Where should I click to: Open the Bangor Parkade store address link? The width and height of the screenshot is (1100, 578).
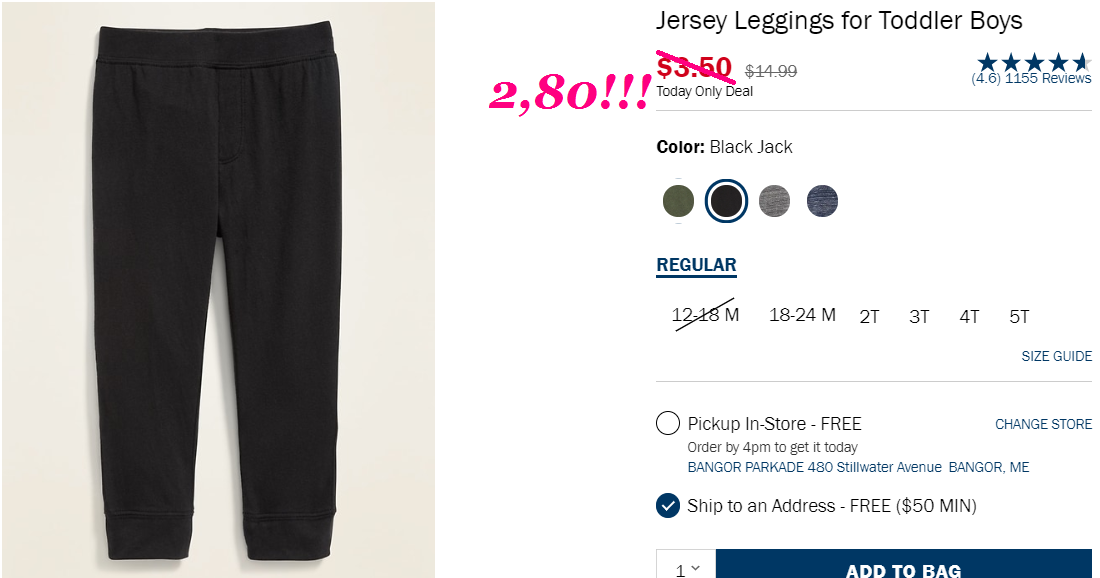click(x=858, y=467)
